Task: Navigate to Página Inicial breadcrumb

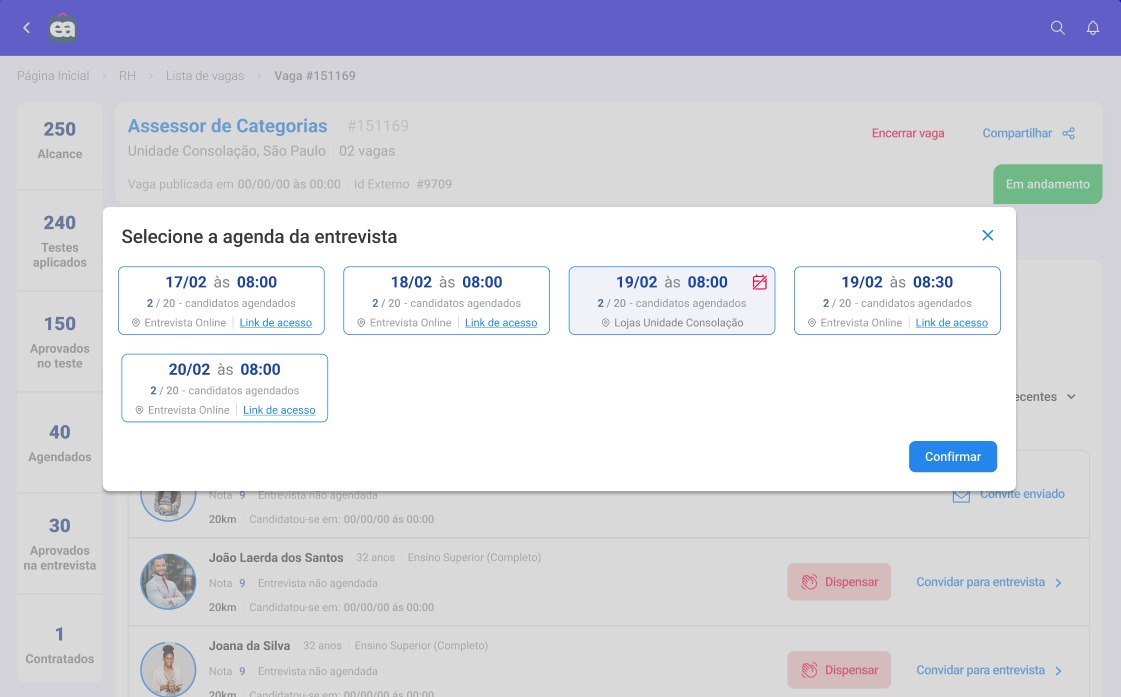Action: pyautogui.click(x=53, y=76)
